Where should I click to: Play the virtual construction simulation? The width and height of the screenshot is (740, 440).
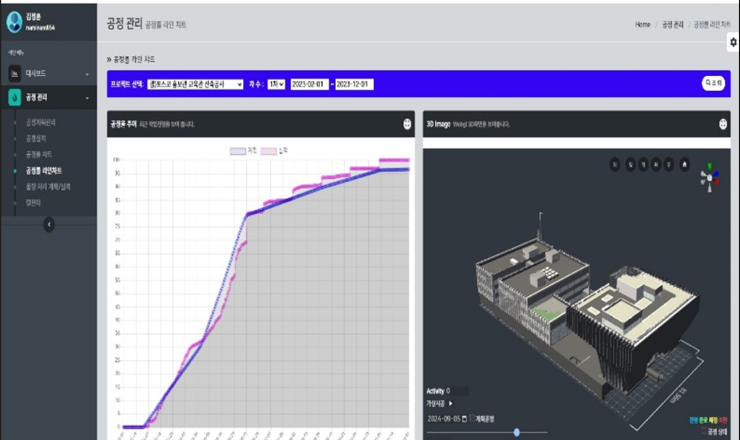(x=450, y=403)
